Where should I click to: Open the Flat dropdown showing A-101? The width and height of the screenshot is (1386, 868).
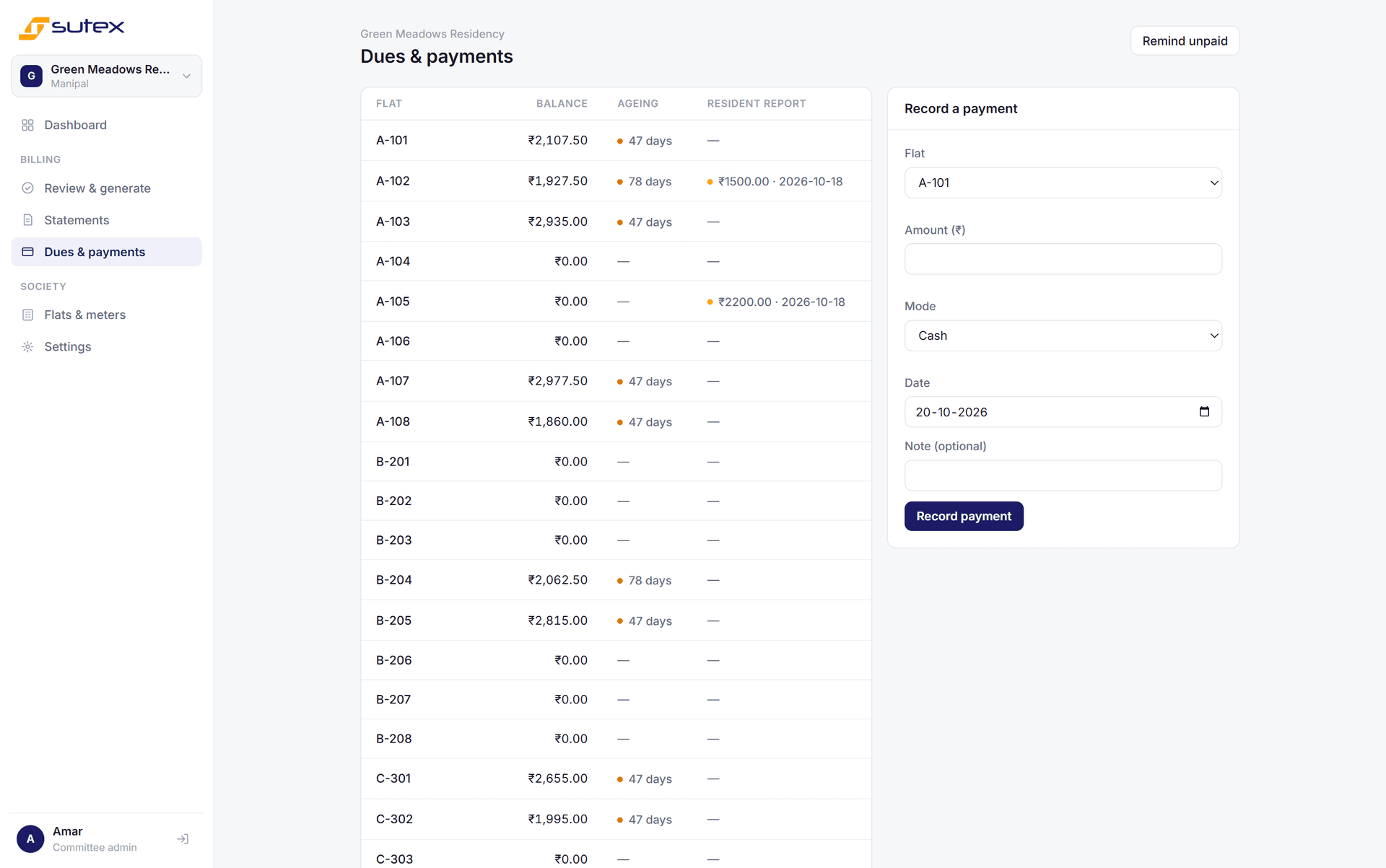[1063, 183]
